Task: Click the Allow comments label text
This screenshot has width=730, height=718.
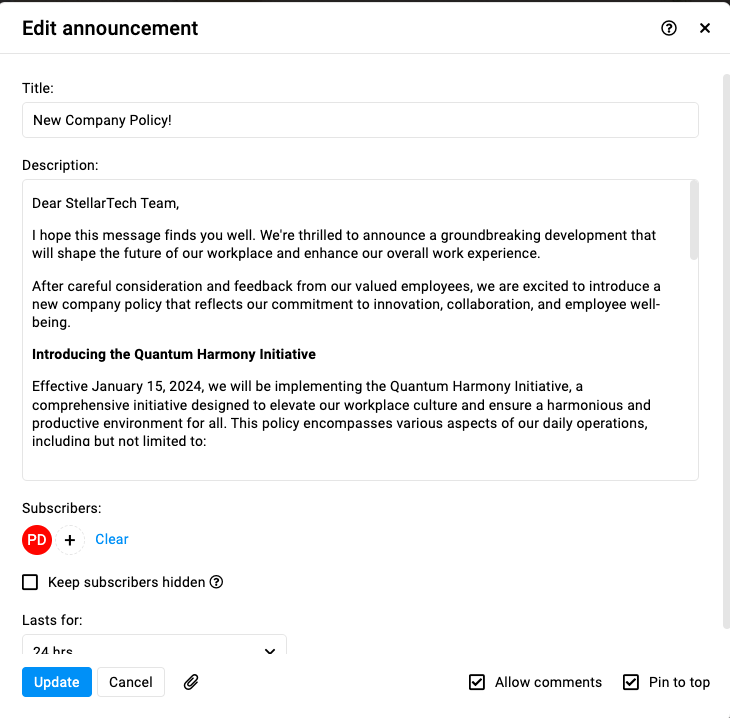Action: pyautogui.click(x=548, y=682)
